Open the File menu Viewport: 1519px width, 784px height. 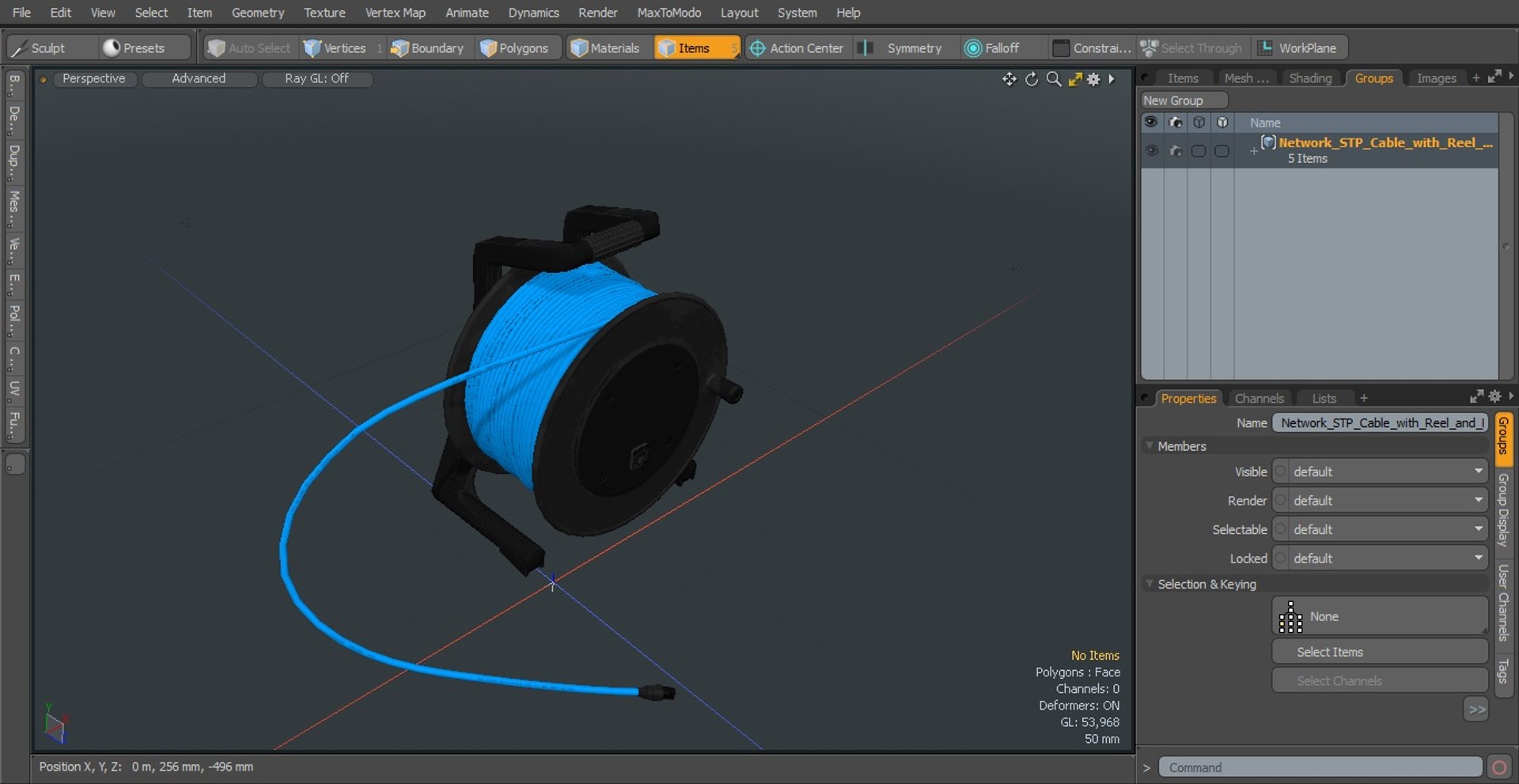click(22, 13)
